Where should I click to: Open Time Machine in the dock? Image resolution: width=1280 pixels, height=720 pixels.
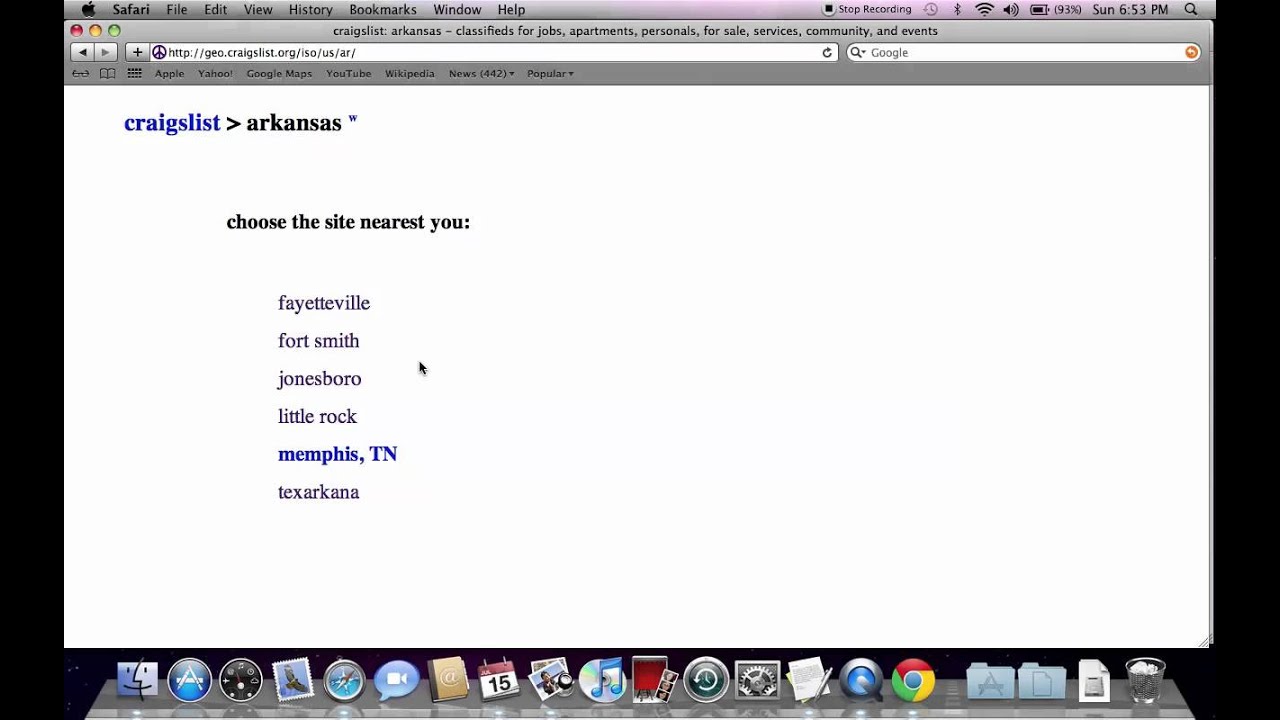(x=706, y=680)
